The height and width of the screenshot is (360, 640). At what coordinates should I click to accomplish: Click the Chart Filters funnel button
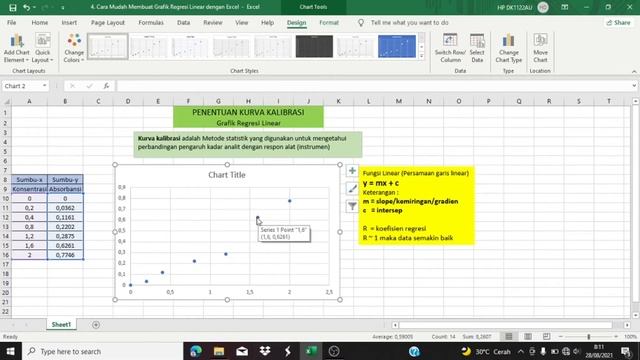352,206
